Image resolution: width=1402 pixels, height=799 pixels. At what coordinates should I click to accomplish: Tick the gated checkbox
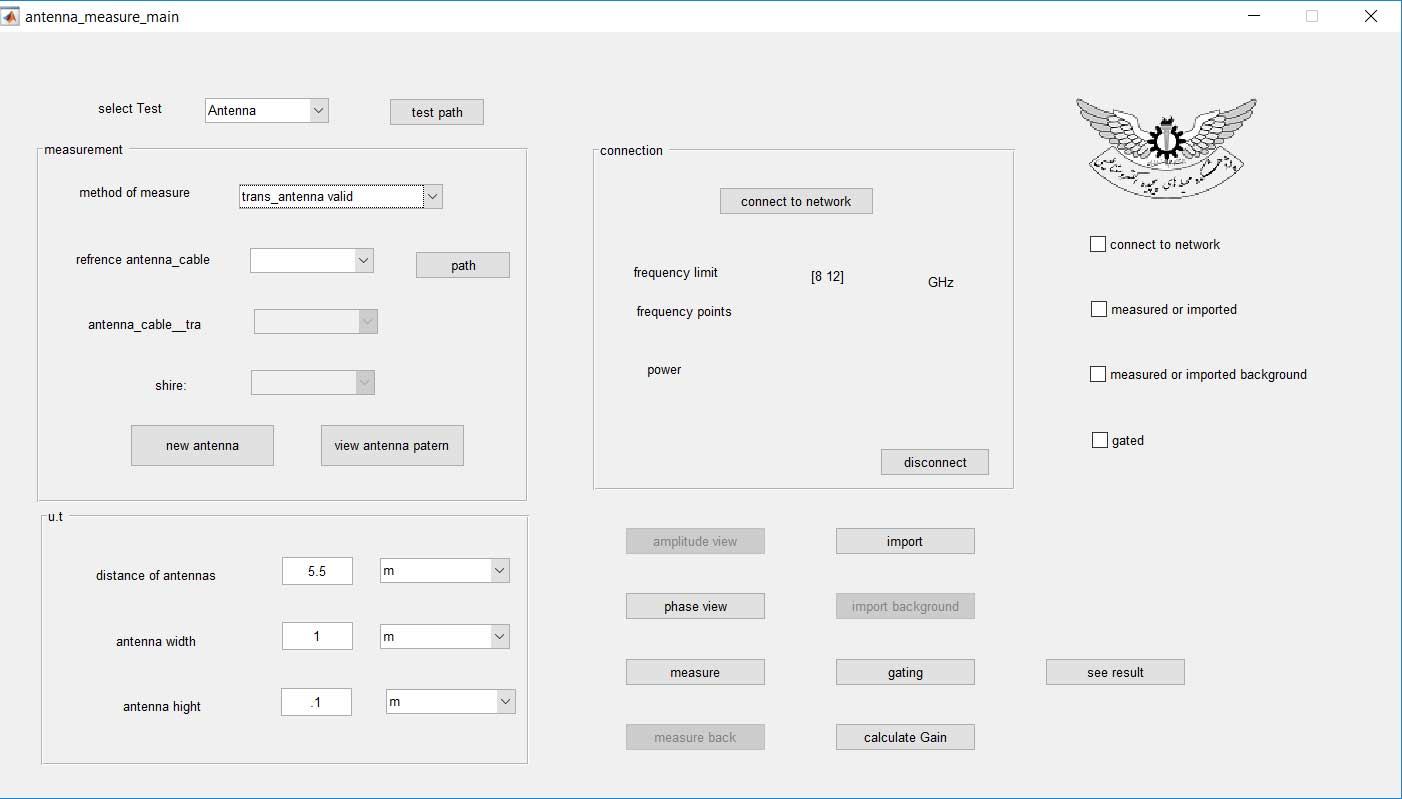click(x=1100, y=440)
